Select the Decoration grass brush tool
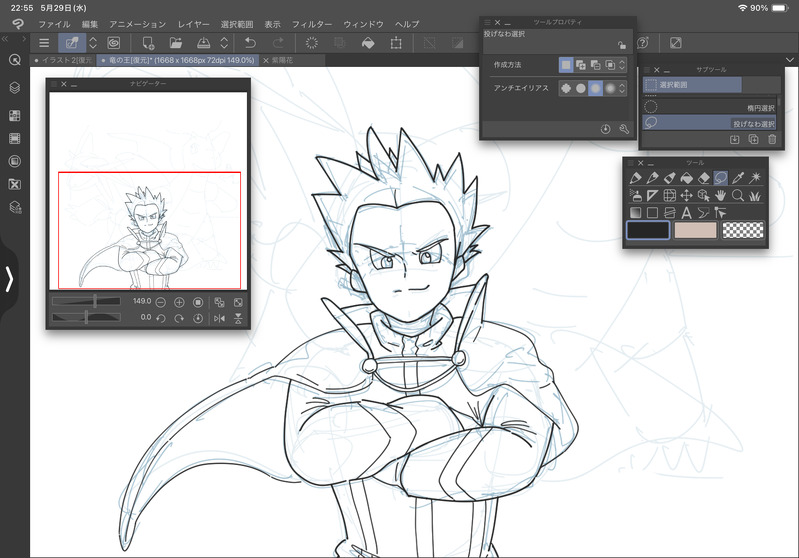 pyautogui.click(x=755, y=195)
